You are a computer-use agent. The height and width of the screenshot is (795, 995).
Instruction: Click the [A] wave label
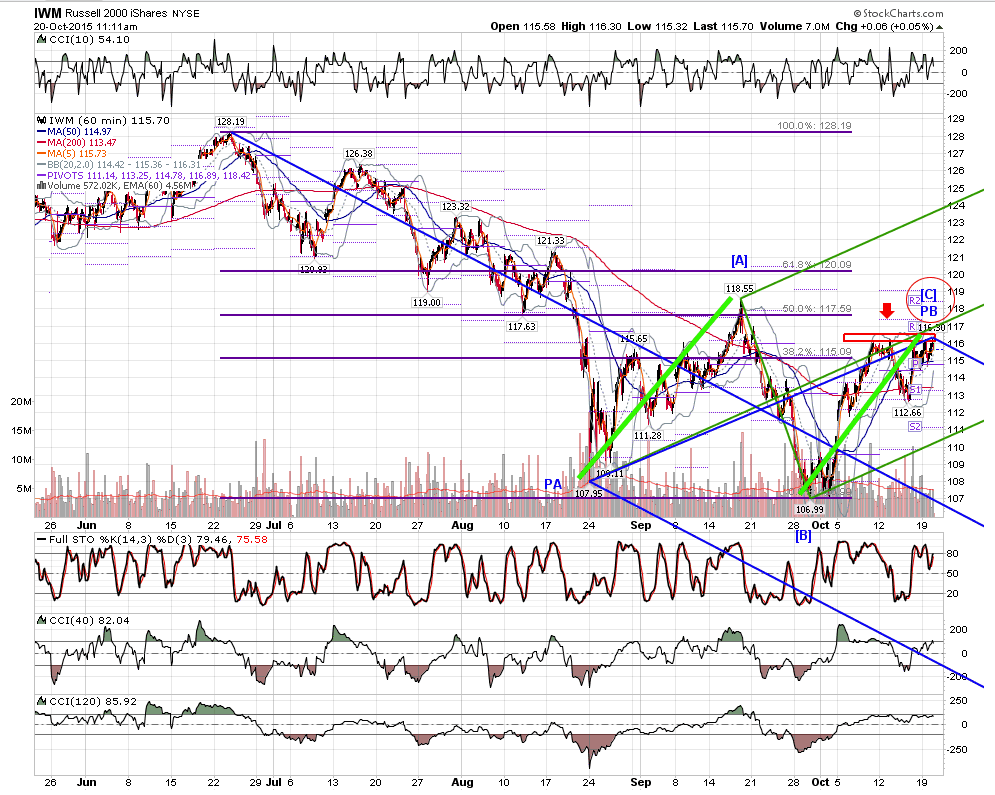[x=739, y=261]
